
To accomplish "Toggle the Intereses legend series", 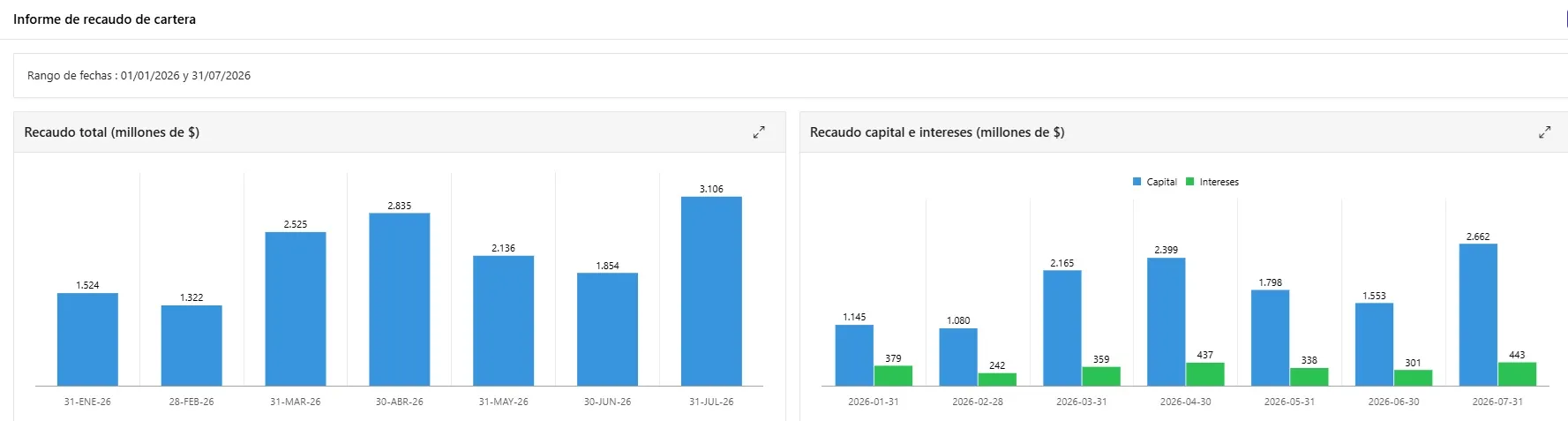I will click(x=1212, y=182).
